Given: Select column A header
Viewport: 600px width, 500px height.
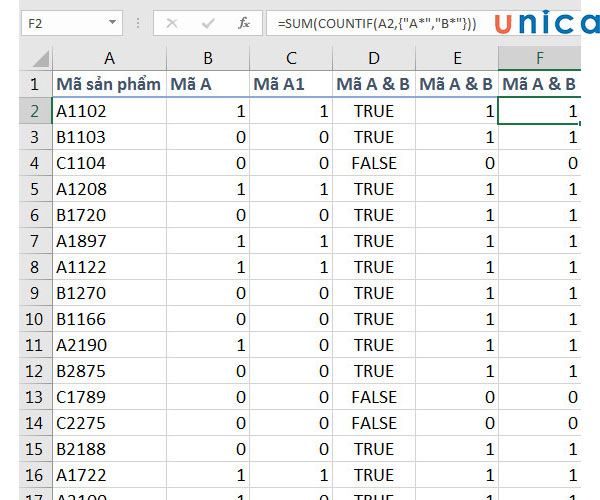Looking at the screenshot, I should [x=109, y=58].
